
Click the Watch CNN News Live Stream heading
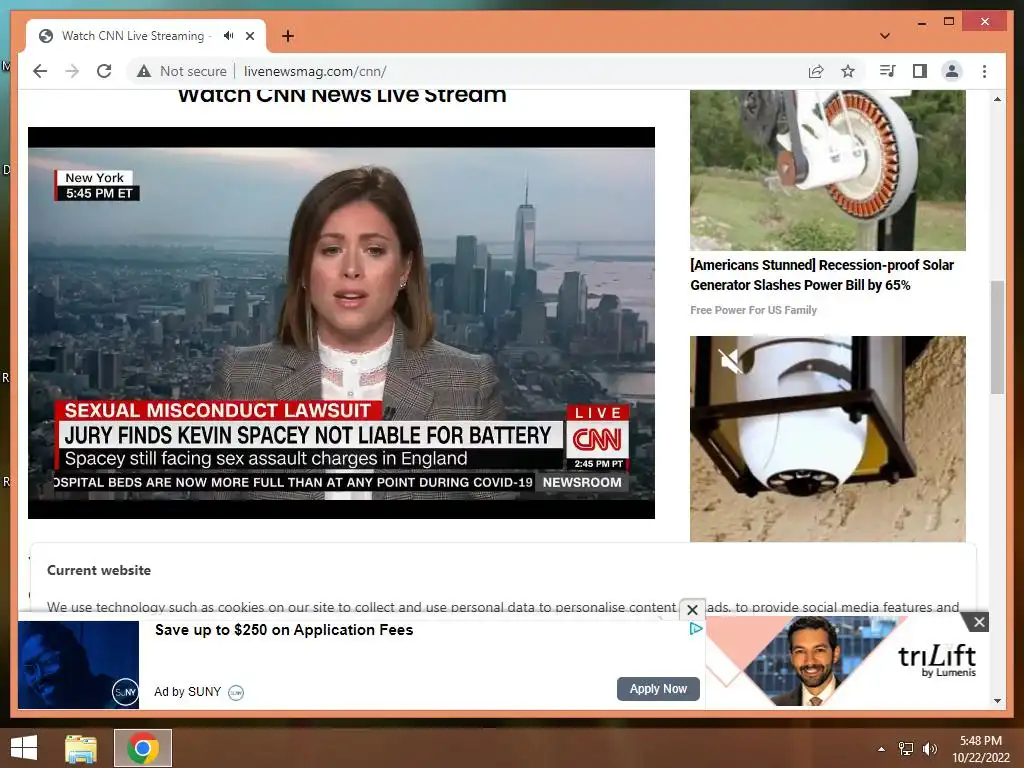[x=342, y=96]
